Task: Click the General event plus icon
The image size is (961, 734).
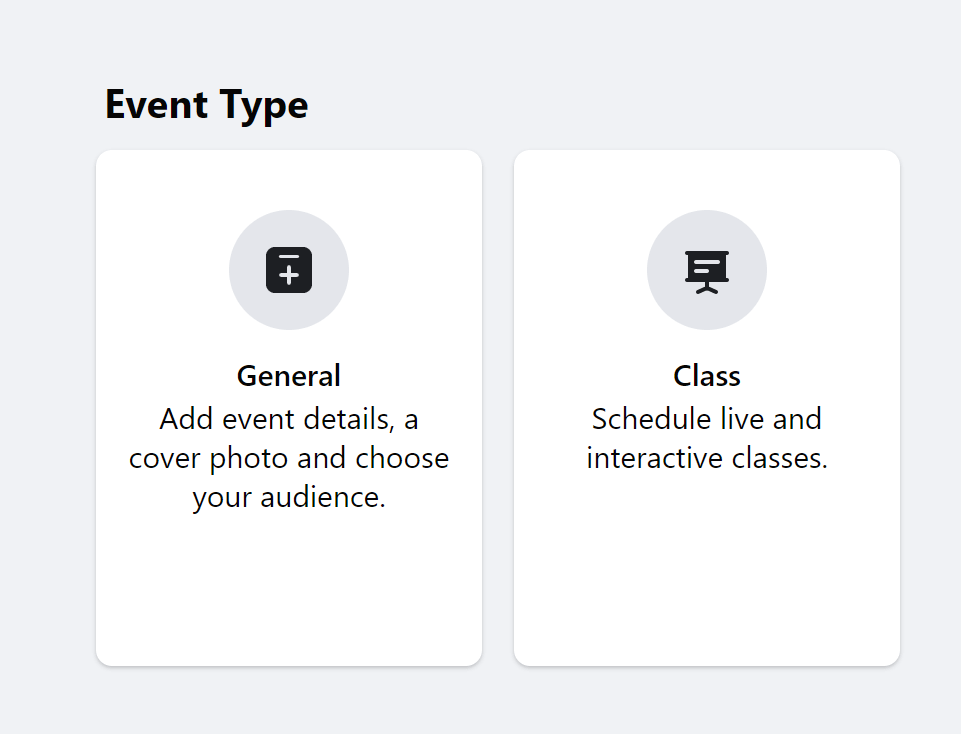Action: click(289, 270)
